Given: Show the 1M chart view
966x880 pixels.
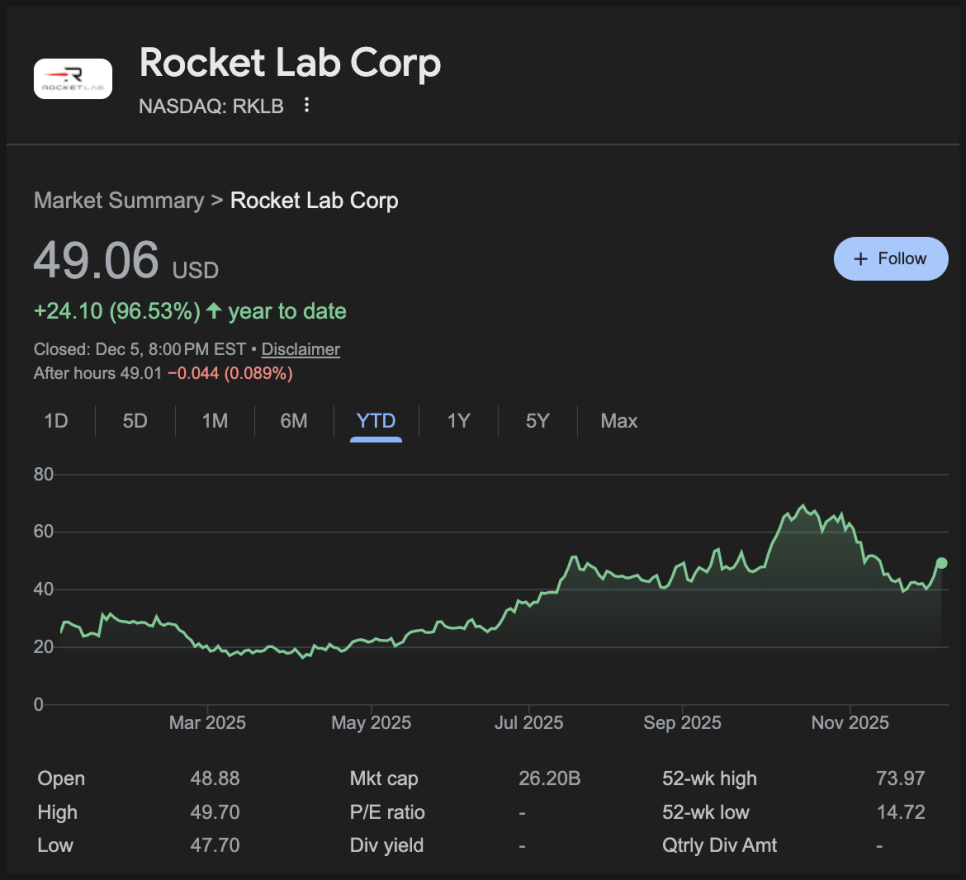Looking at the screenshot, I should coord(215,421).
